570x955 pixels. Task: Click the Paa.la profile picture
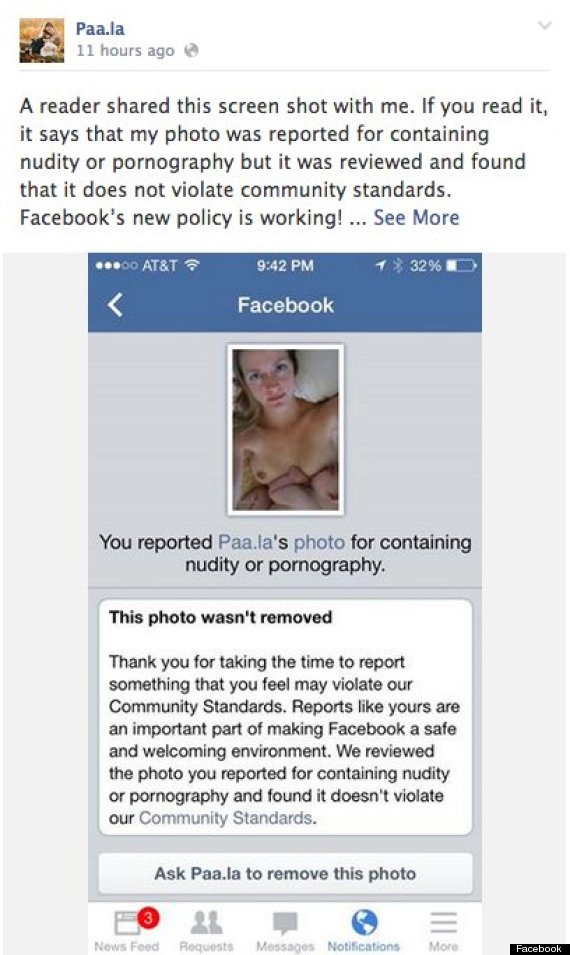click(x=41, y=40)
